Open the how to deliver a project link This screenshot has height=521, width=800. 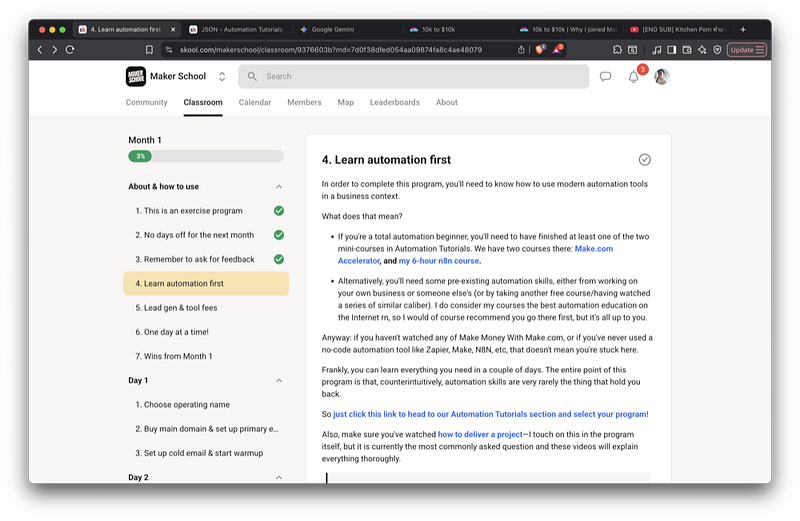click(x=480, y=435)
